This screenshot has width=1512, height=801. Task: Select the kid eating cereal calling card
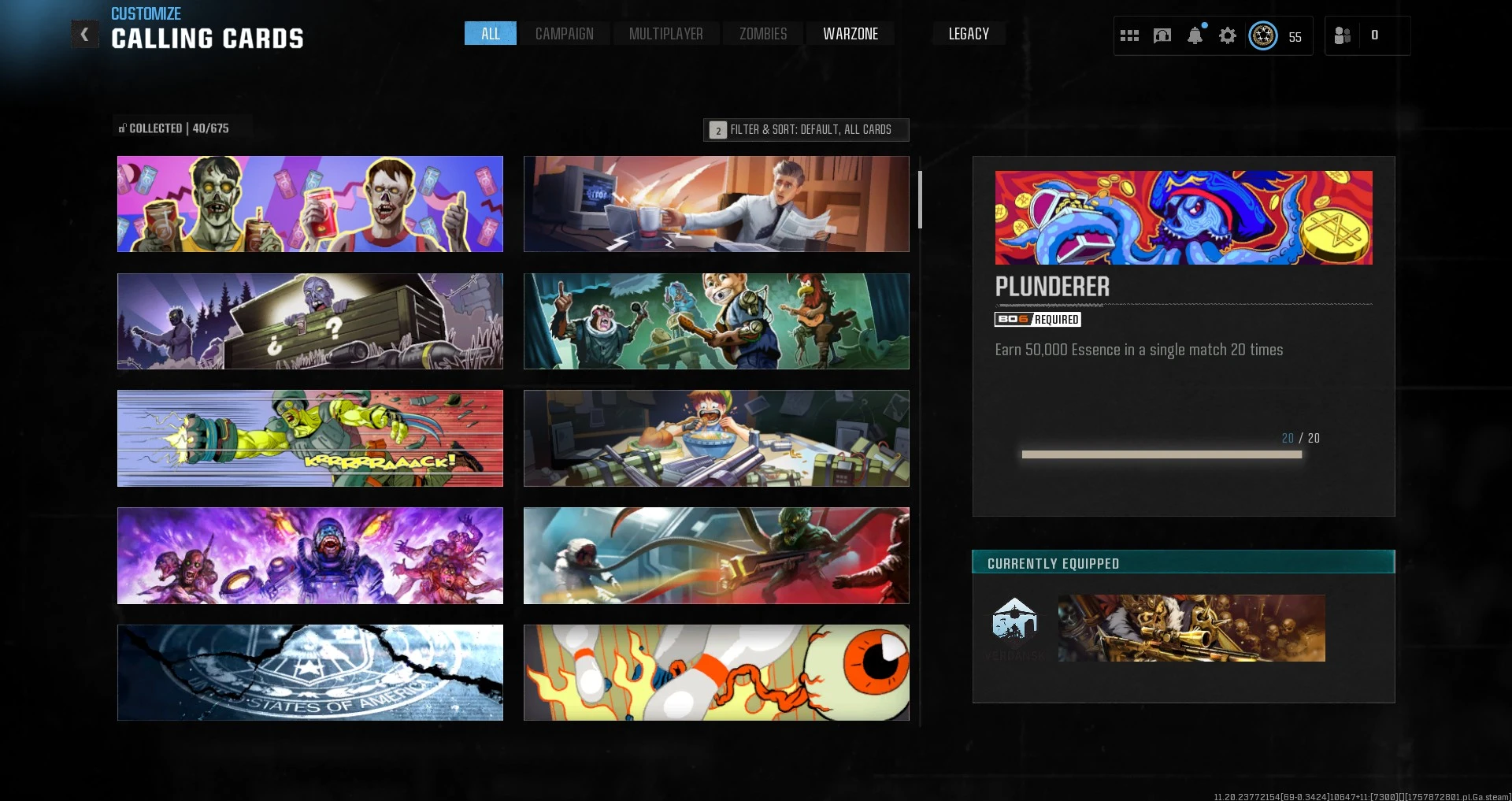coord(717,439)
